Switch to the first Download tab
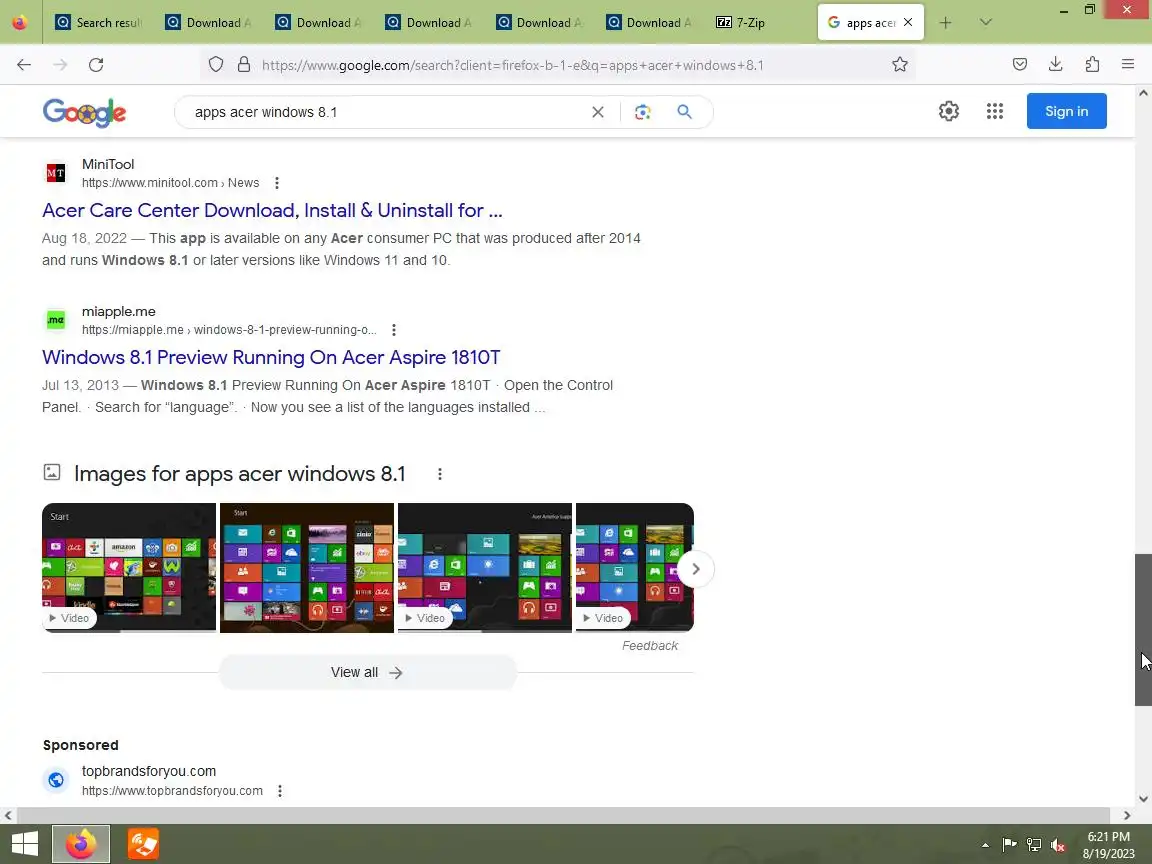The image size is (1152, 864). 209,23
